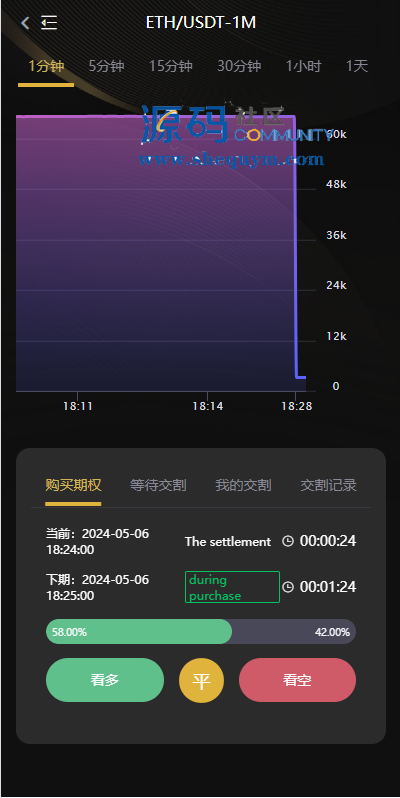Click the 18:14 marker on chart axis

pos(208,406)
